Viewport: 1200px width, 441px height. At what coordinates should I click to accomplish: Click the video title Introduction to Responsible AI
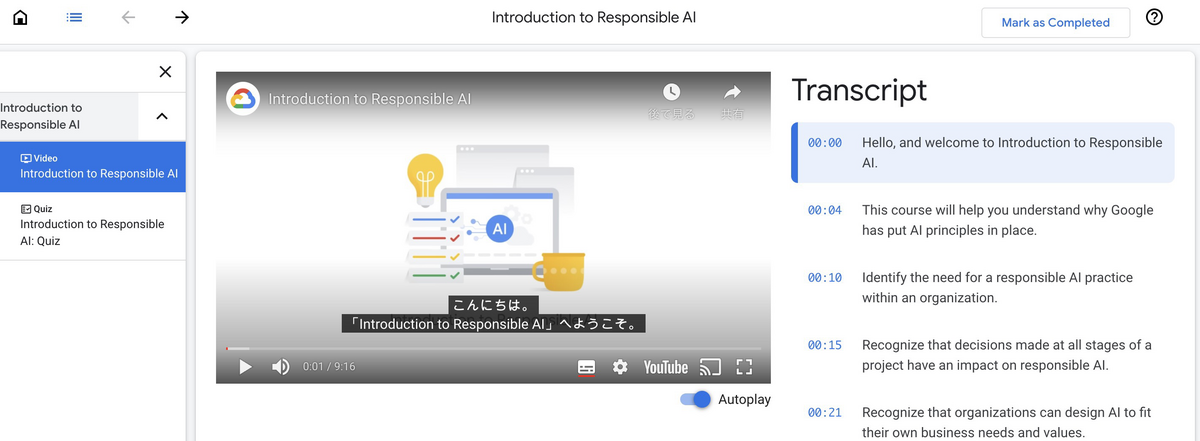point(370,99)
